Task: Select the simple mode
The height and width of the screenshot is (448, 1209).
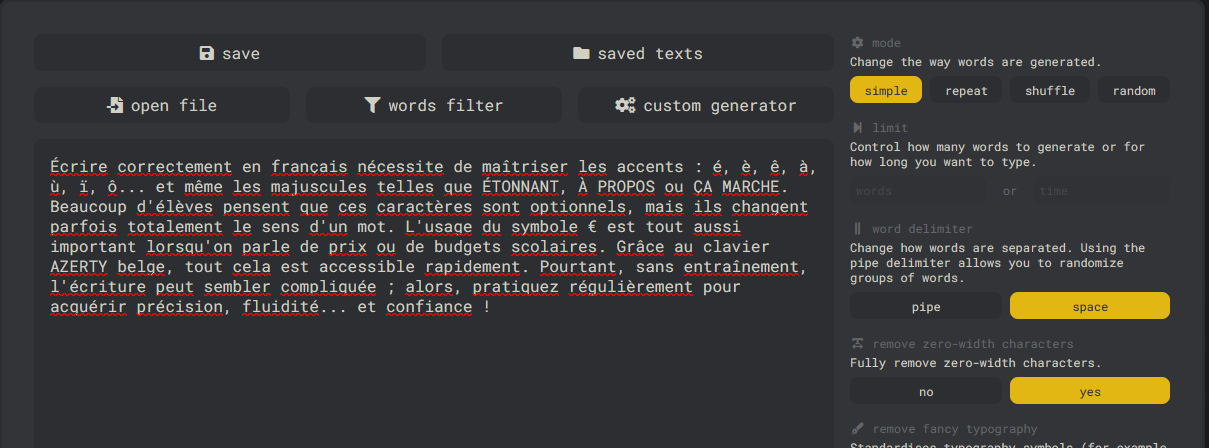Action: [886, 90]
